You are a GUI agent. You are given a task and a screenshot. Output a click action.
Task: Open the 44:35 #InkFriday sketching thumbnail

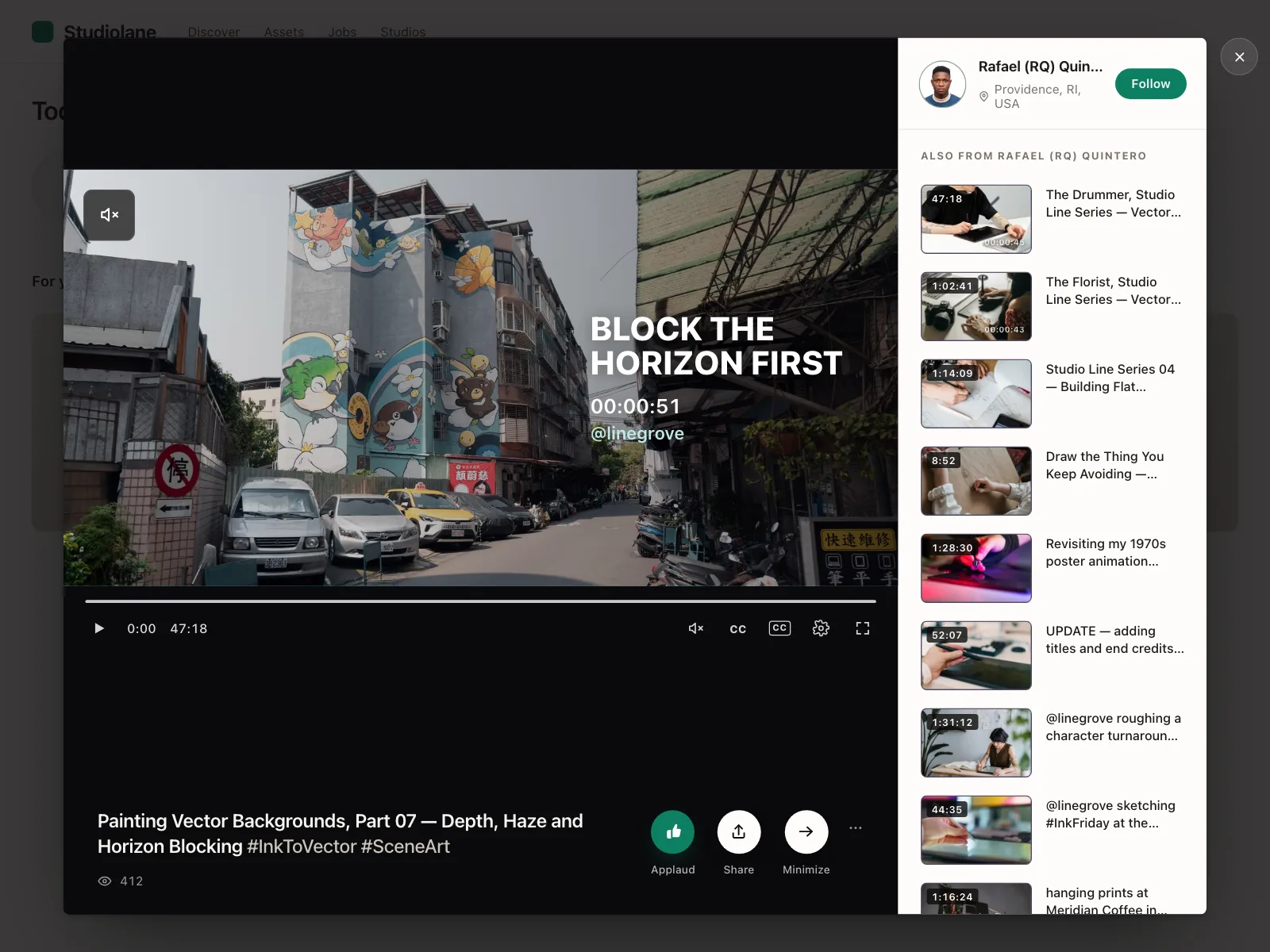pyautogui.click(x=976, y=830)
